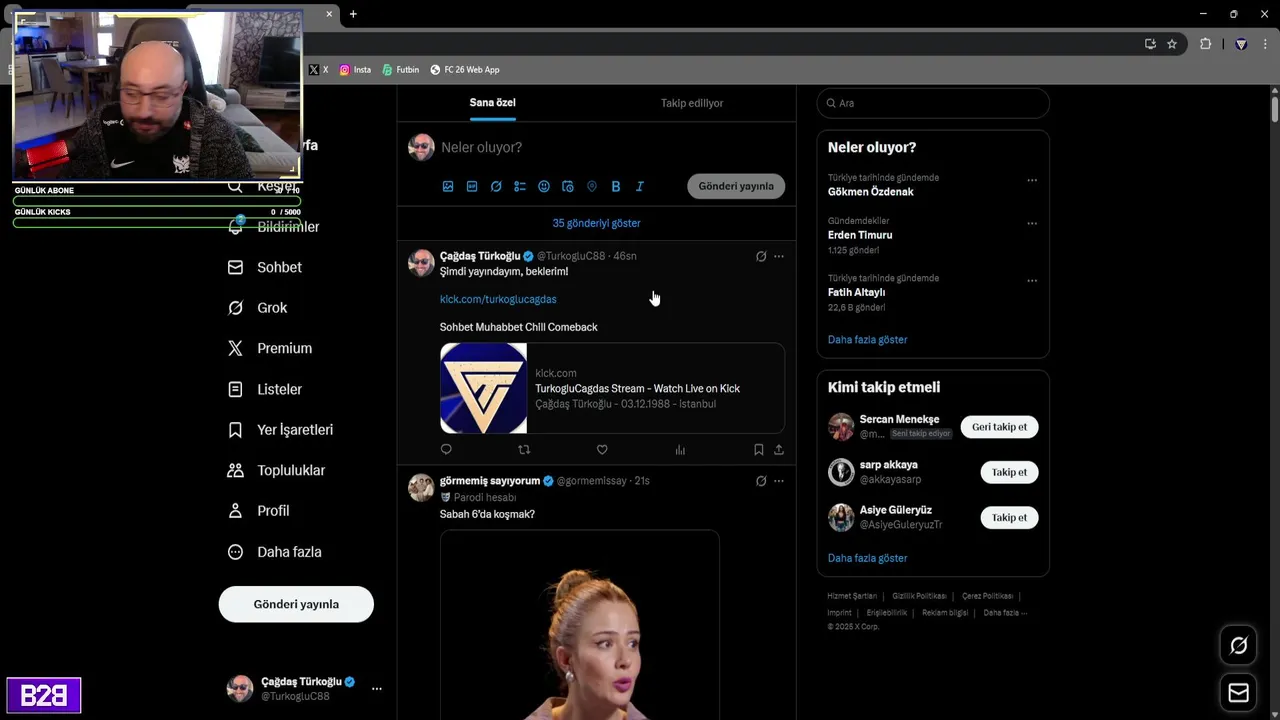Open Topluluklar in the sidebar
The image size is (1280, 720).
pos(277,470)
